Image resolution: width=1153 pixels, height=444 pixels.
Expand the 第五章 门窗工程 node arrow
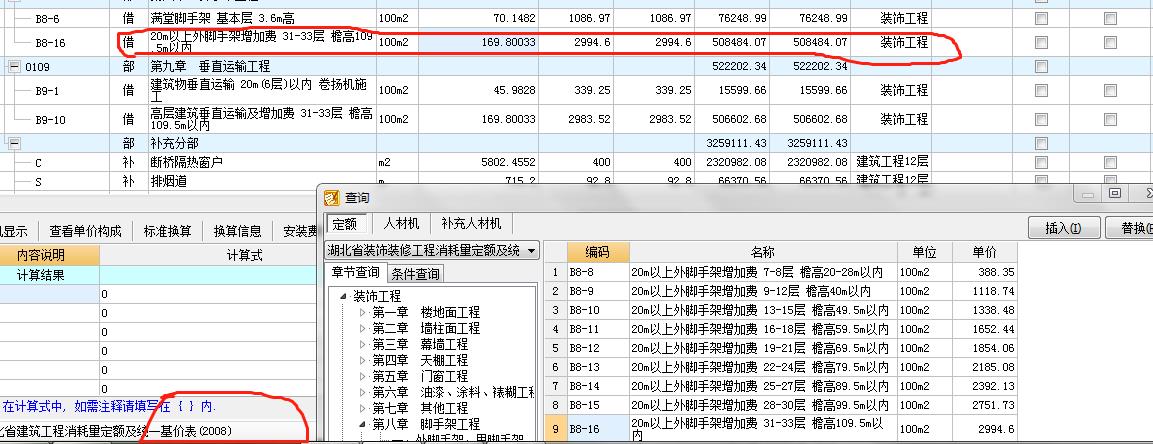(x=363, y=376)
